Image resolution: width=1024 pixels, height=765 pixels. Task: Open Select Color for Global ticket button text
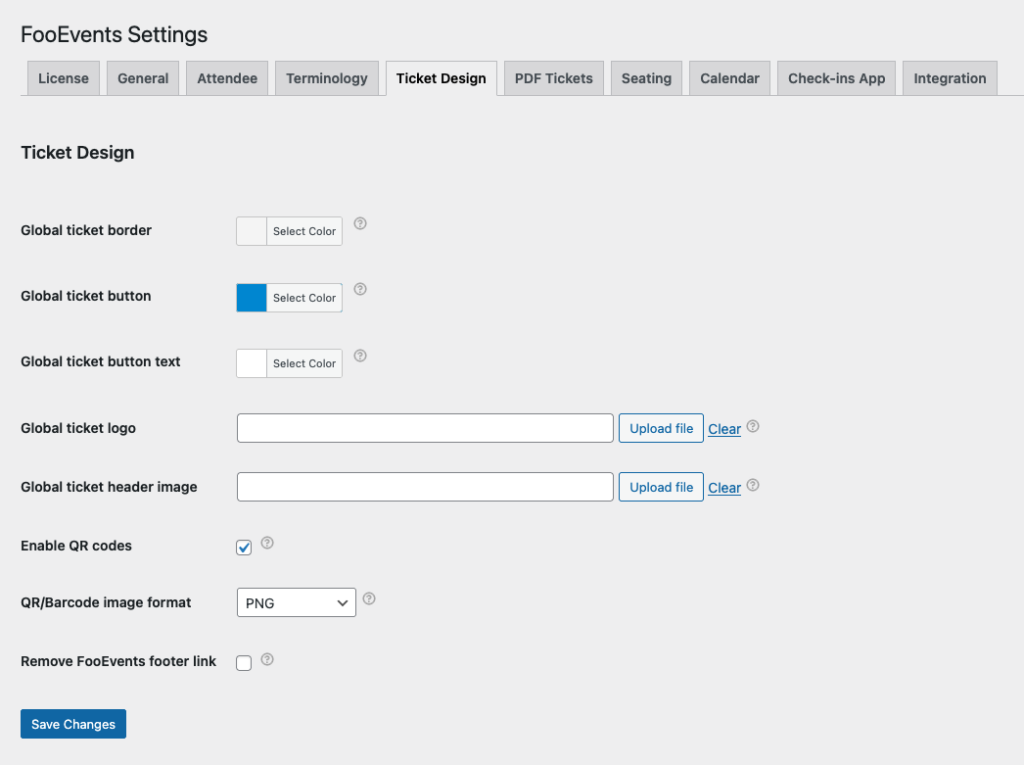pos(304,363)
